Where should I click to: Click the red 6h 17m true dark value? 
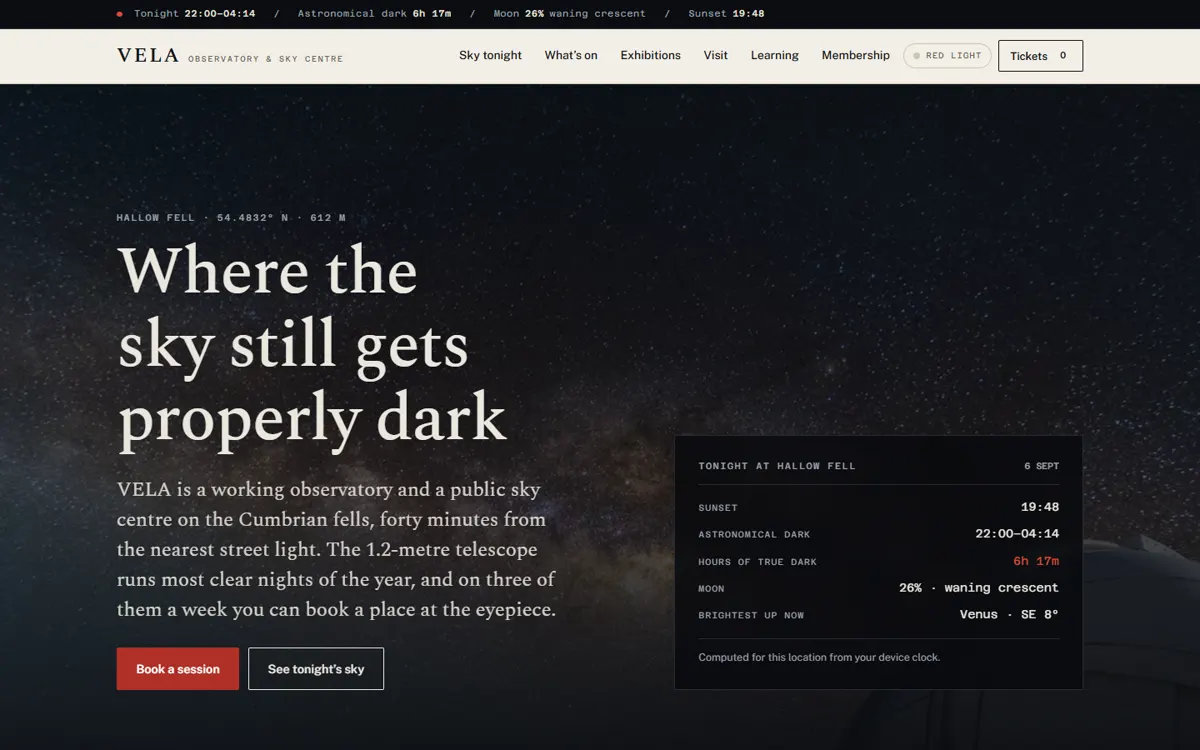[1036, 561]
